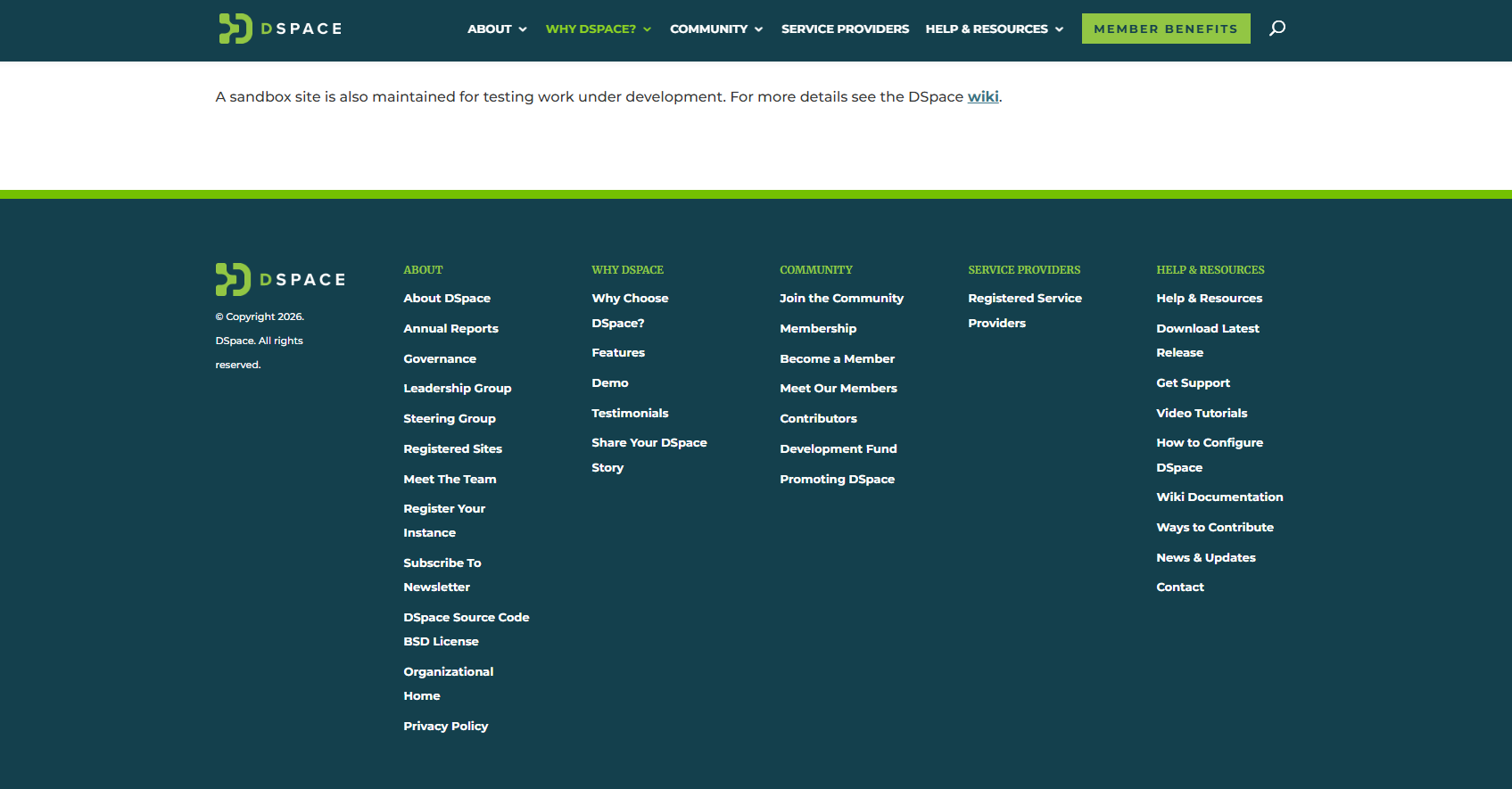
Task: Expand the WHY DSPACE? menu chevron
Action: (647, 29)
